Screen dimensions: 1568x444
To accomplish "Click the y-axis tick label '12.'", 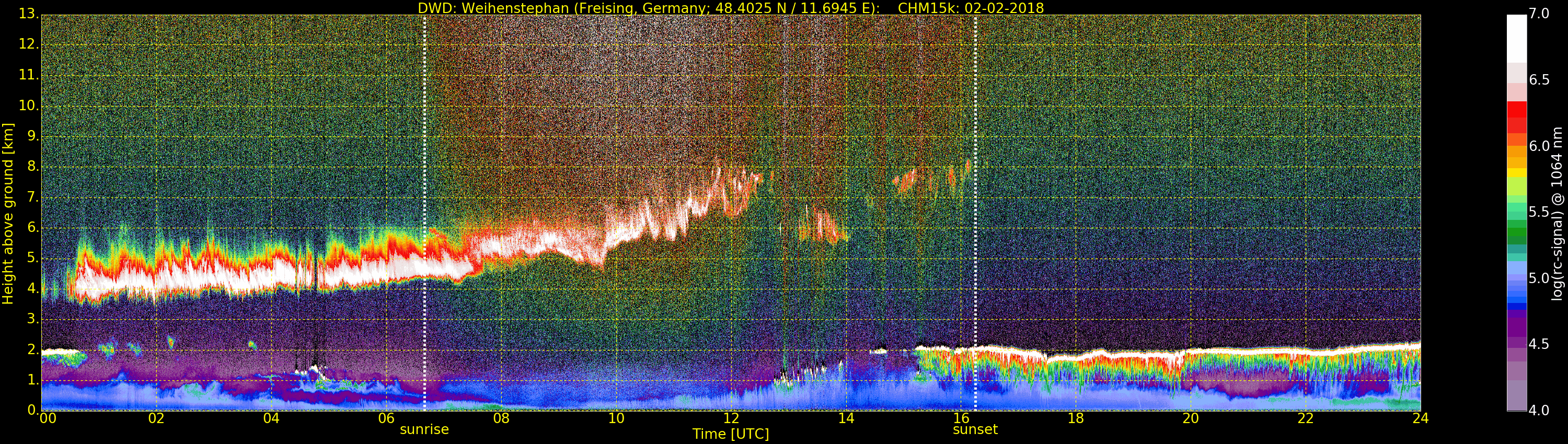I will (x=29, y=44).
